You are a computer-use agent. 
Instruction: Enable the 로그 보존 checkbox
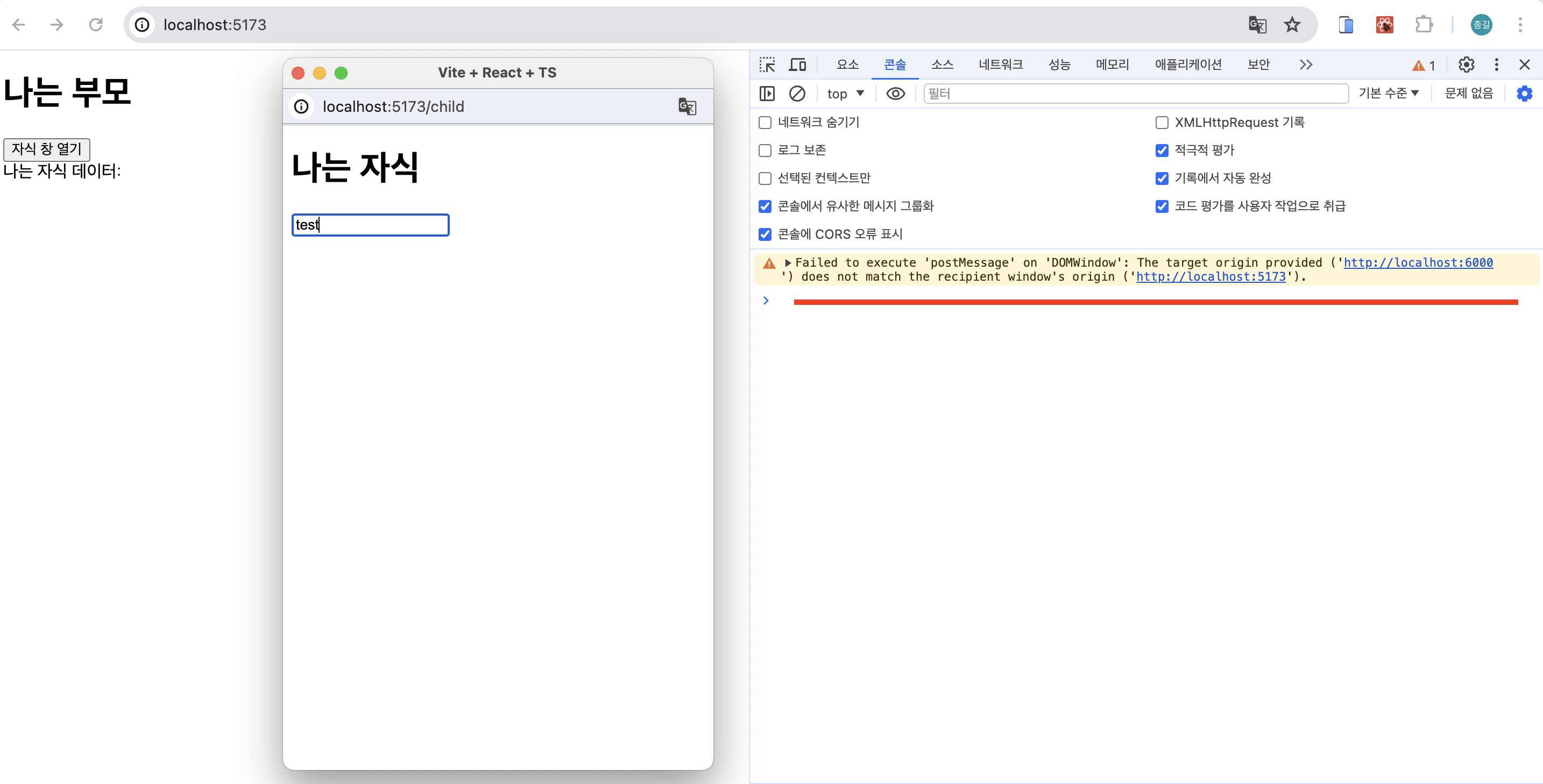[765, 150]
